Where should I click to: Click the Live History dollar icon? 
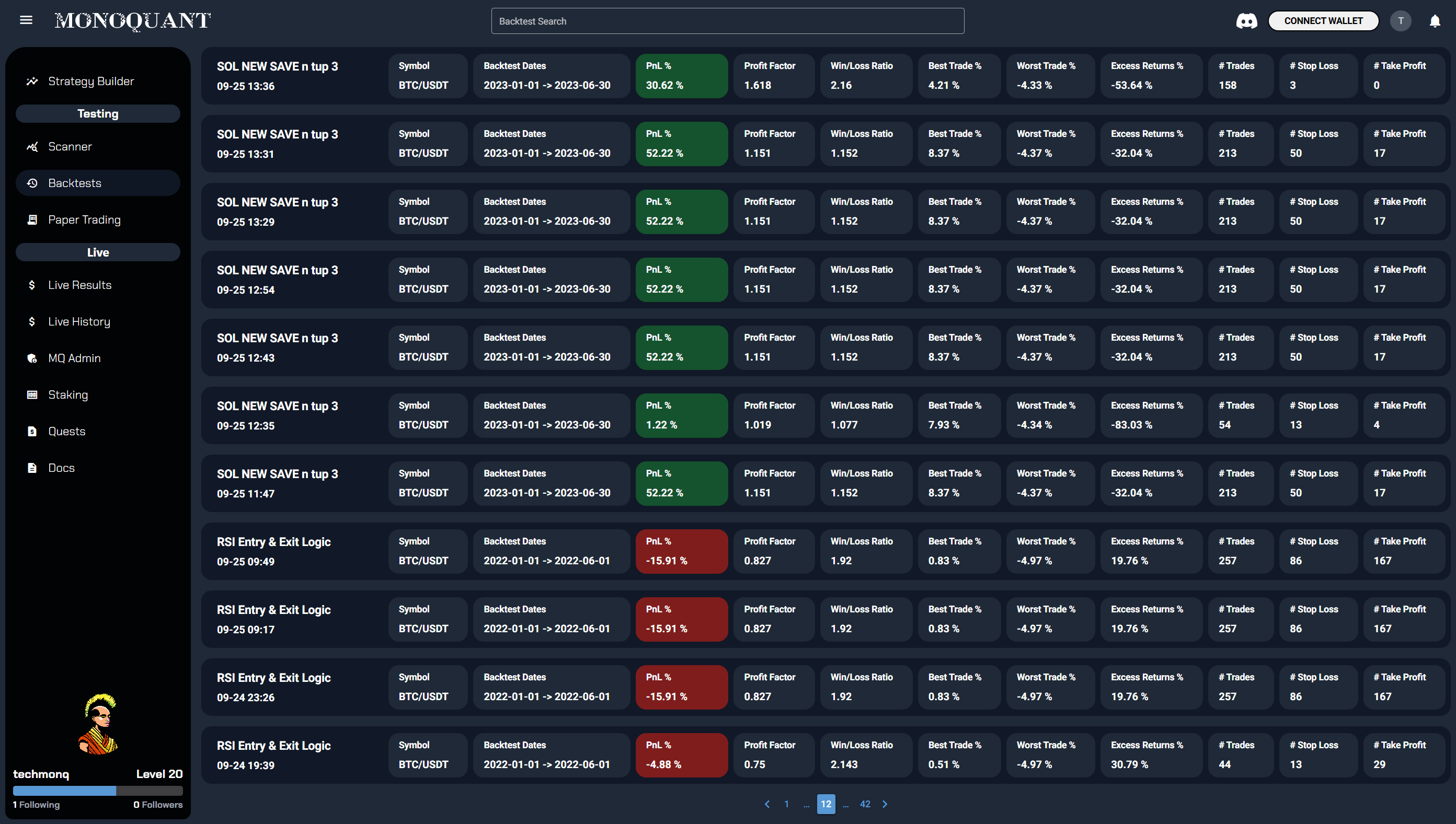click(x=32, y=321)
